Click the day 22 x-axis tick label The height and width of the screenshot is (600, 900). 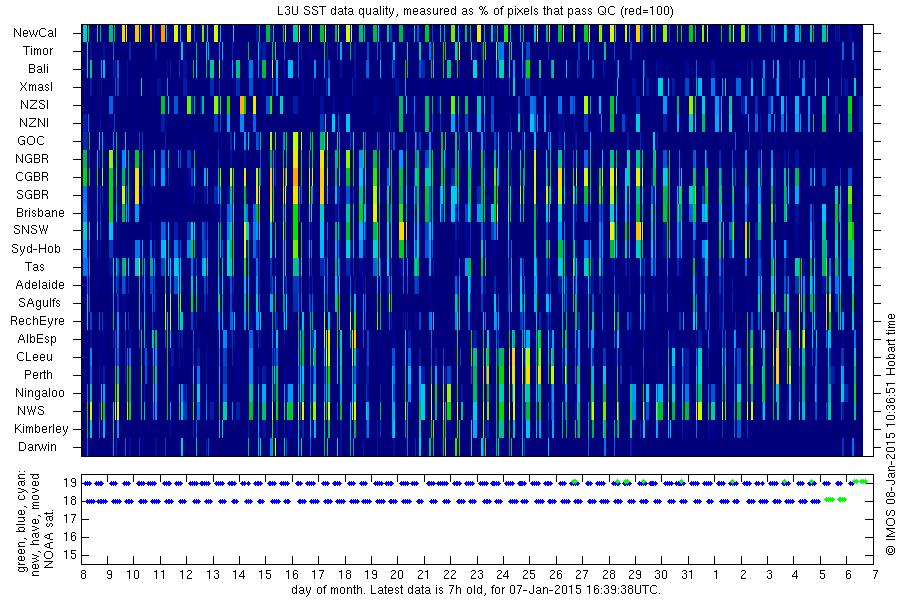450,575
